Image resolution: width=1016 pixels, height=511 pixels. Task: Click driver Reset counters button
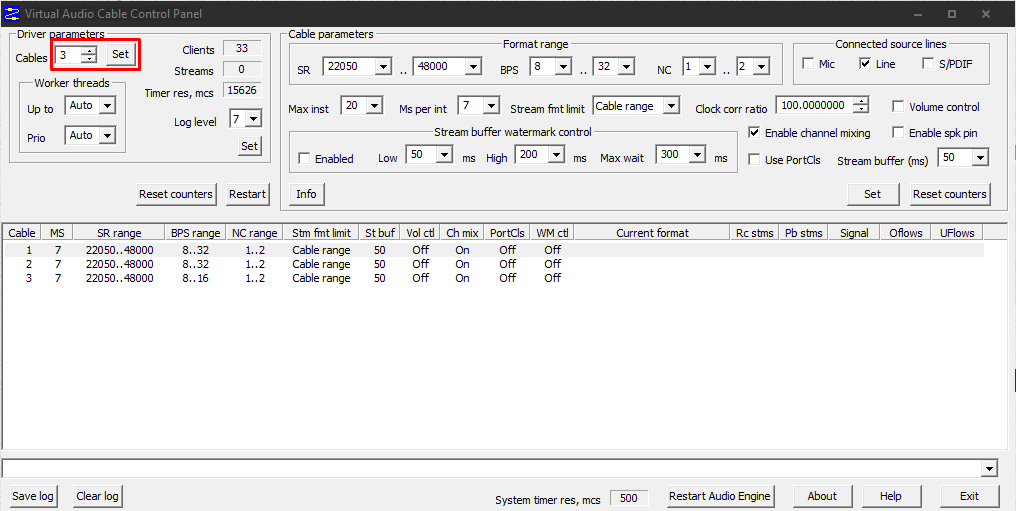(176, 194)
